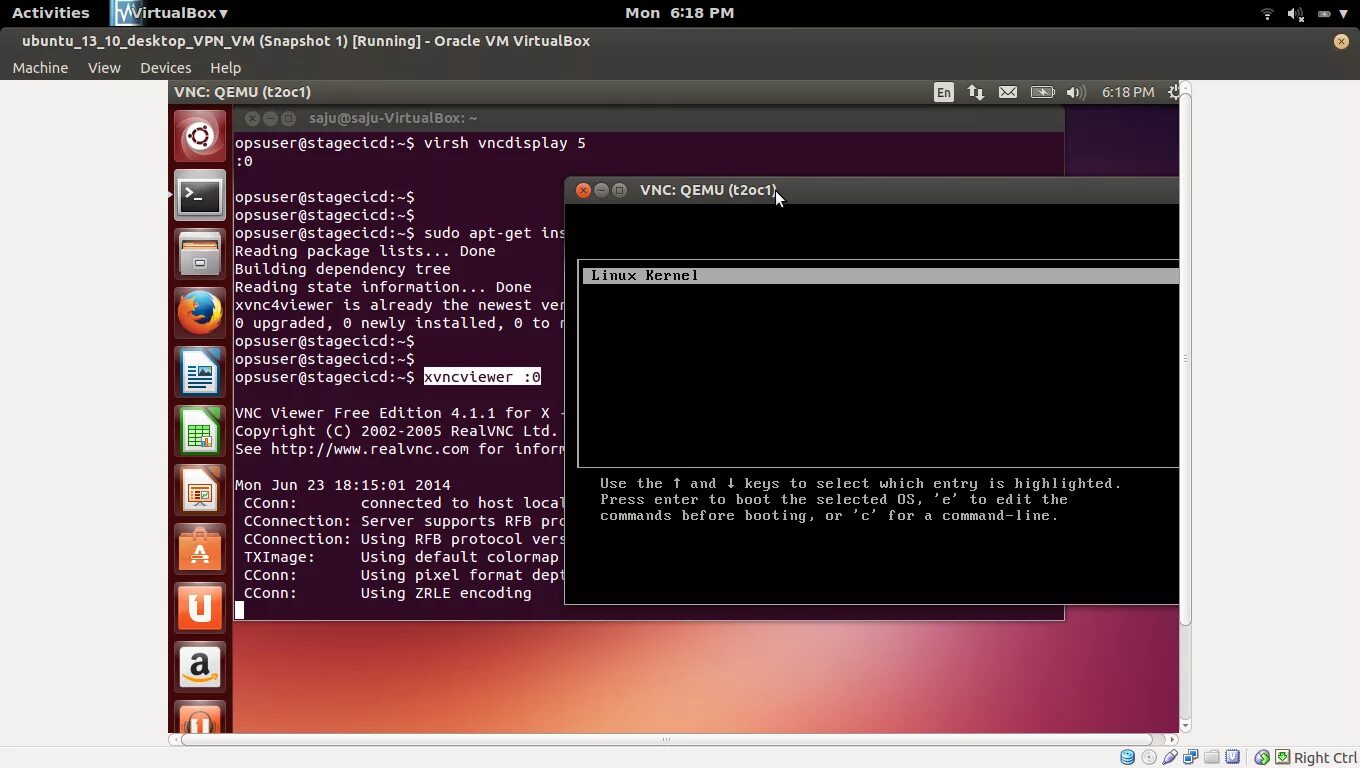The image size is (1360, 768).
Task: Click the Right Ctrl host key label
Action: [1325, 757]
